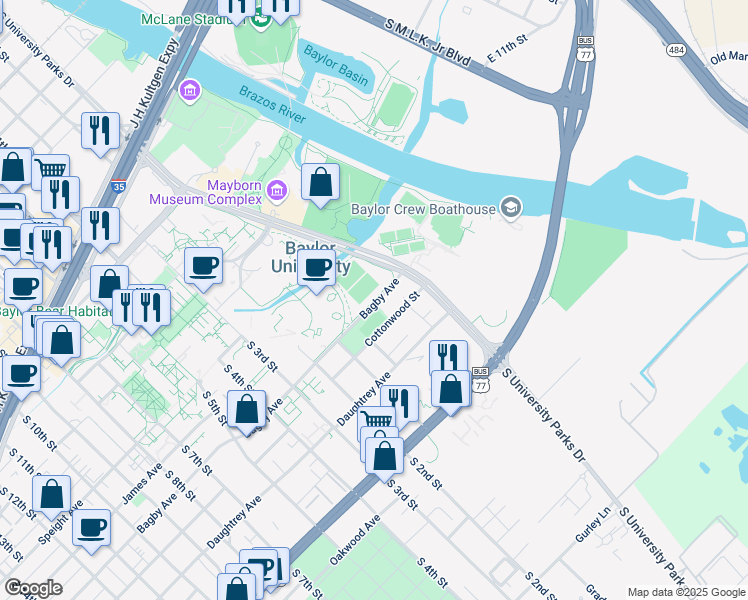This screenshot has width=748, height=600.
Task: Click the James Ave label
Action: pyautogui.click(x=142, y=483)
